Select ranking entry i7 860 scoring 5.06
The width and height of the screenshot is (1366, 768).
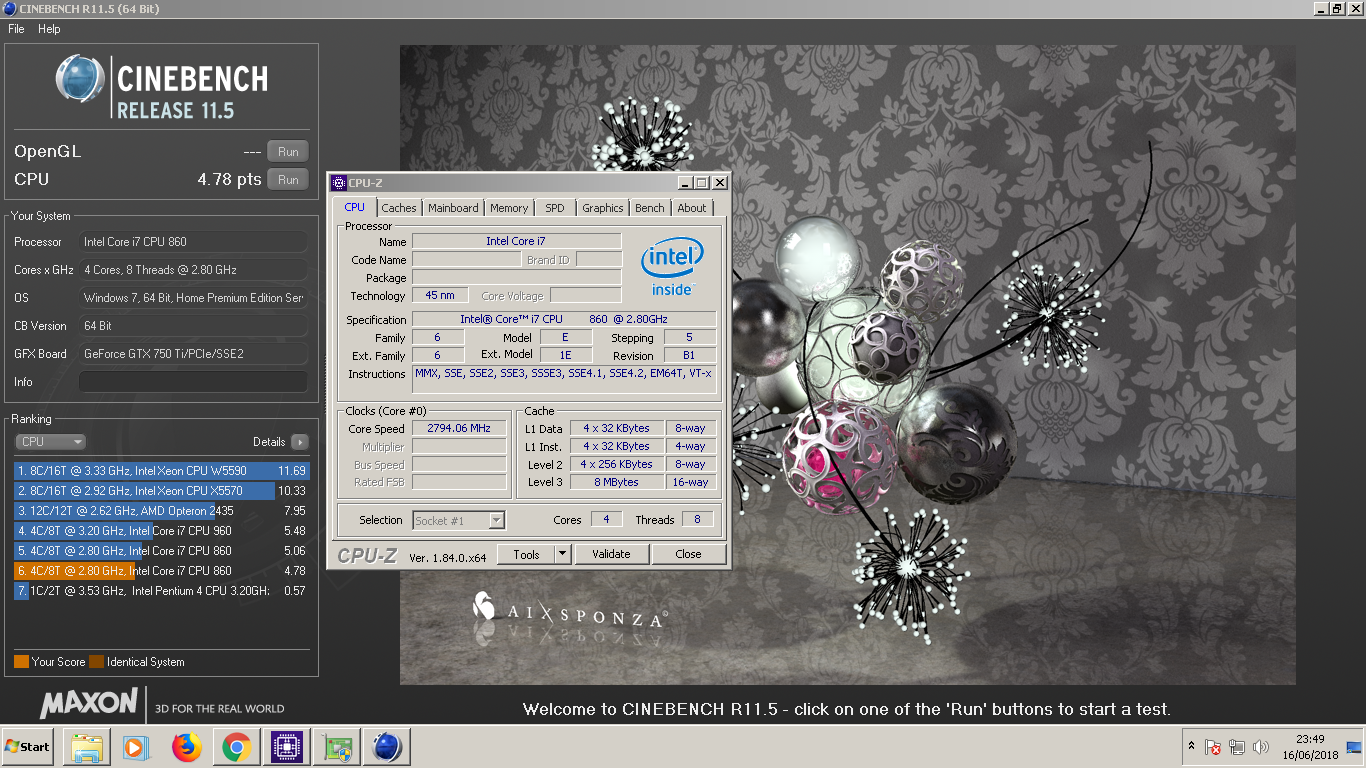(x=161, y=551)
